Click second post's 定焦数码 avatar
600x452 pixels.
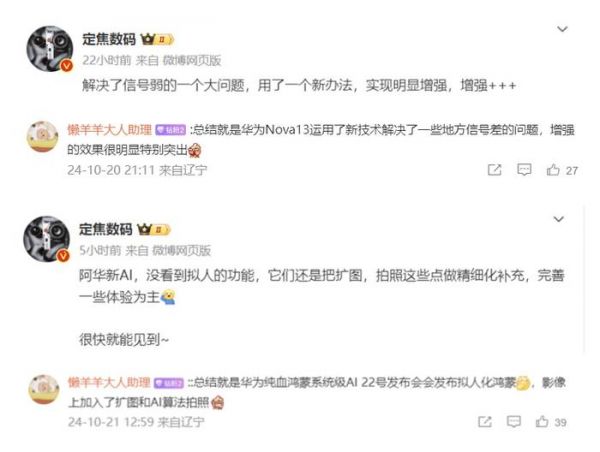coord(46,239)
